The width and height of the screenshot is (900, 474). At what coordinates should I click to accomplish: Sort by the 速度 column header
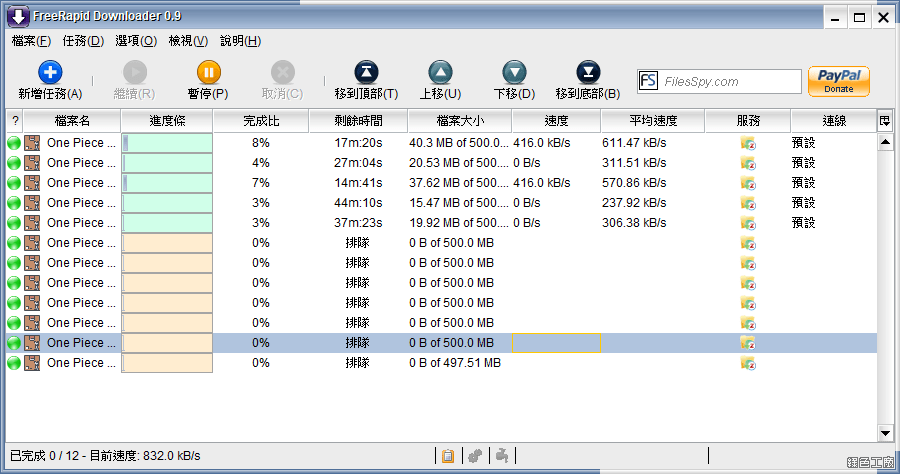pyautogui.click(x=556, y=121)
